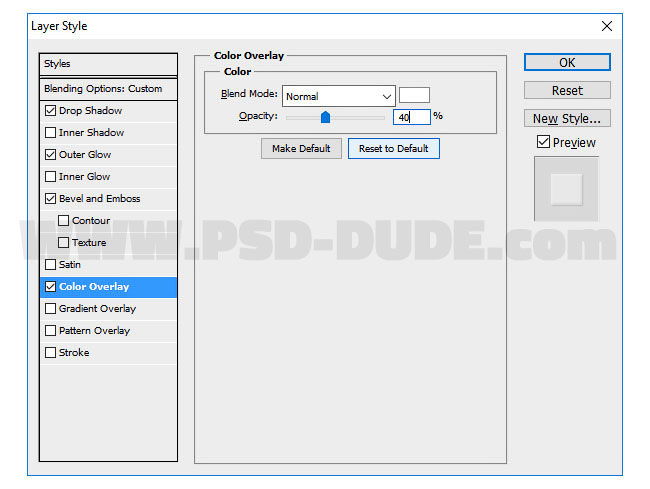Enable the Contour checkbox
The width and height of the screenshot is (650, 489).
coord(63,220)
